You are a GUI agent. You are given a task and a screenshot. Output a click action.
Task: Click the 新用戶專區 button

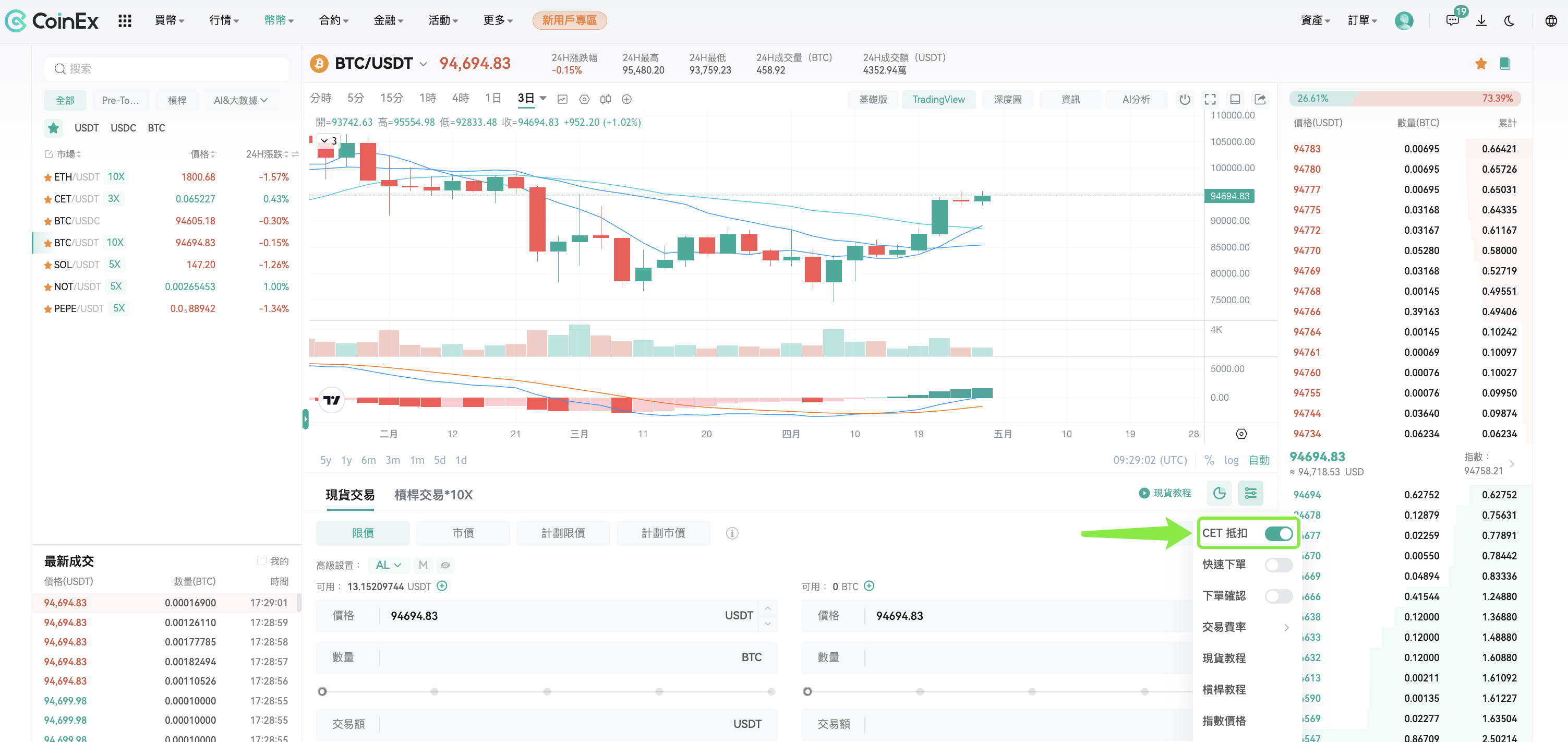pos(569,21)
